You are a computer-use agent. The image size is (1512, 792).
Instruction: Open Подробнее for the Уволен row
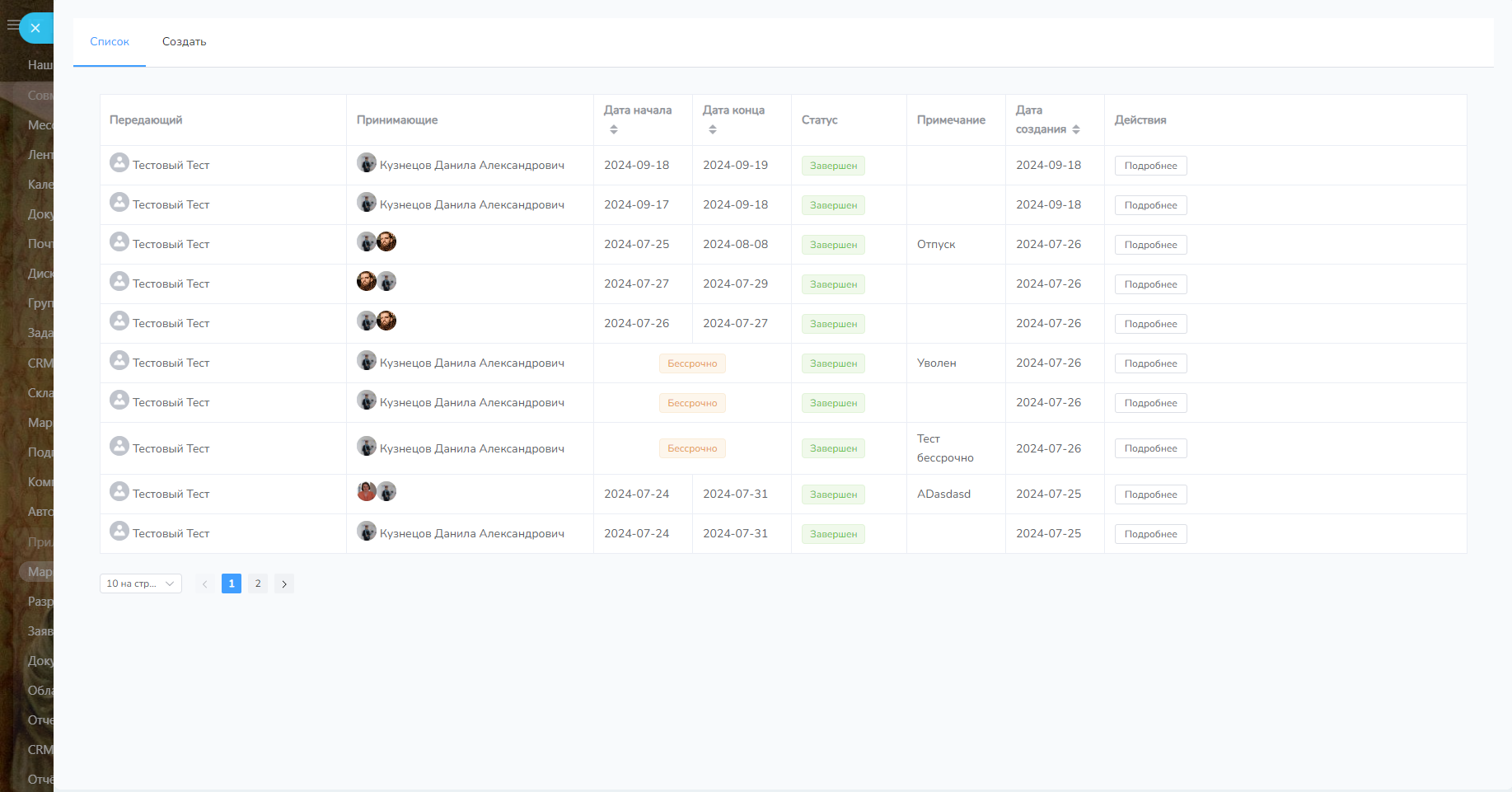[1150, 363]
